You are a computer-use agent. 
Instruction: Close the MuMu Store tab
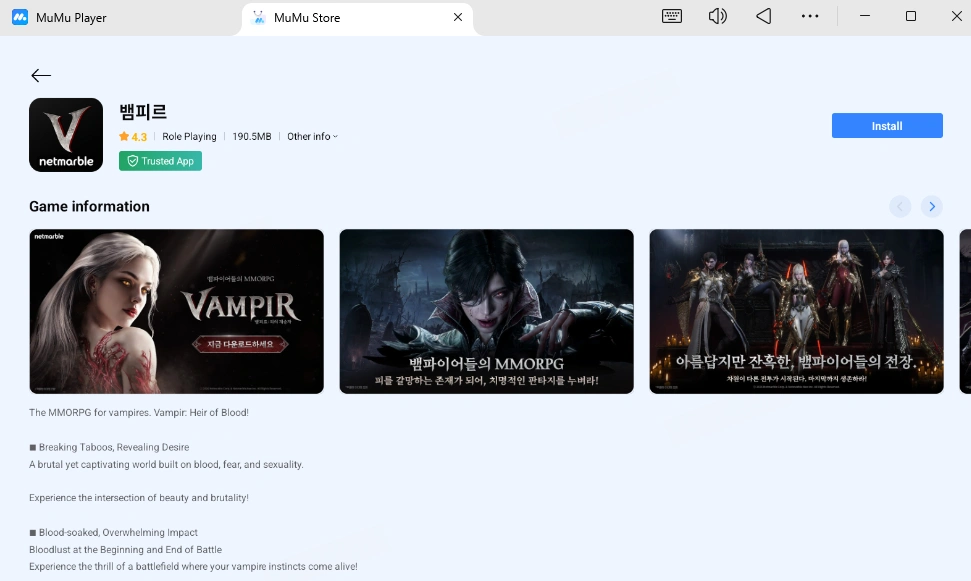tap(458, 17)
